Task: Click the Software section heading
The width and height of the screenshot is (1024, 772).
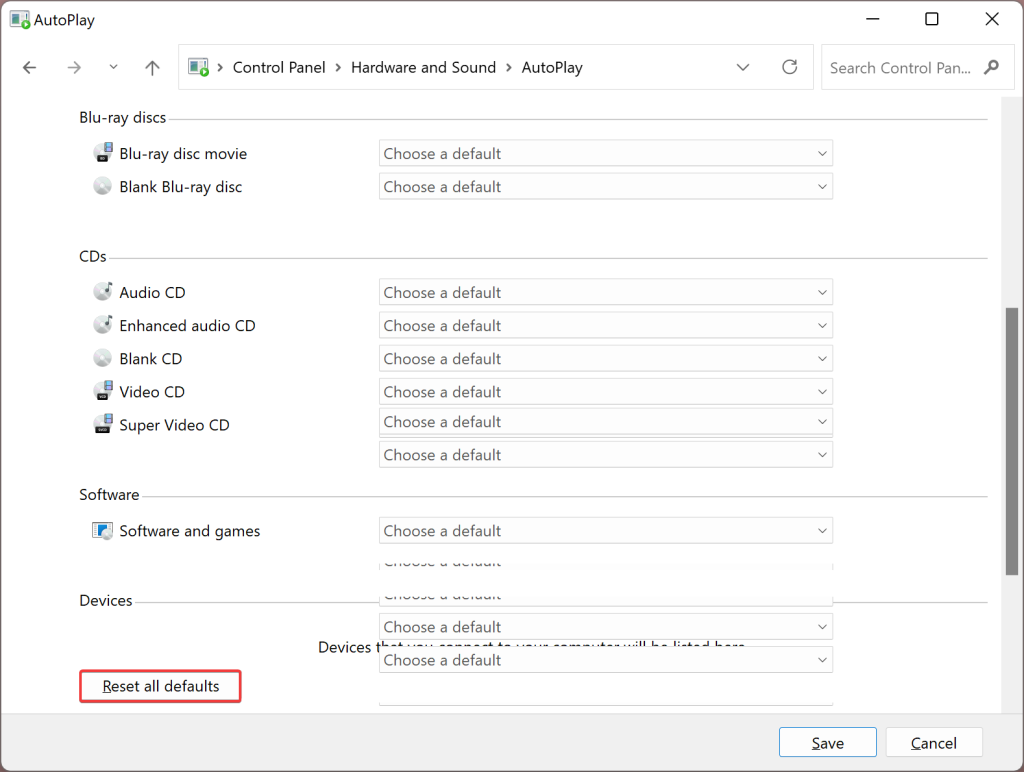Action: pyautogui.click(x=109, y=494)
